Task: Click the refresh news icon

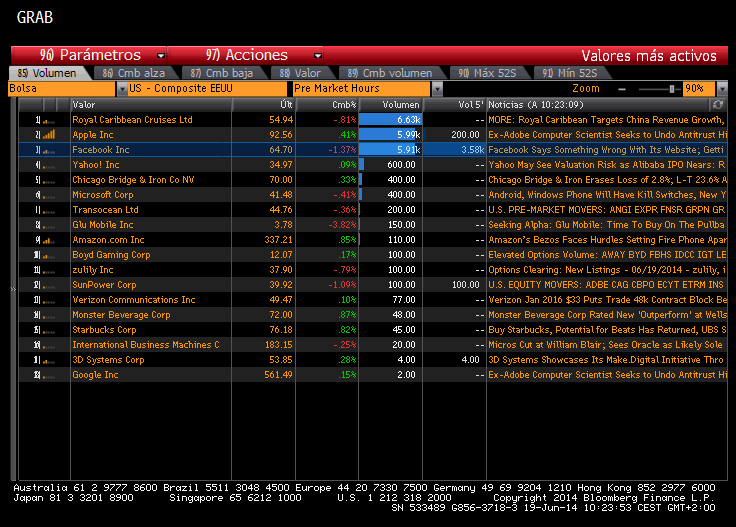Action: [718, 105]
